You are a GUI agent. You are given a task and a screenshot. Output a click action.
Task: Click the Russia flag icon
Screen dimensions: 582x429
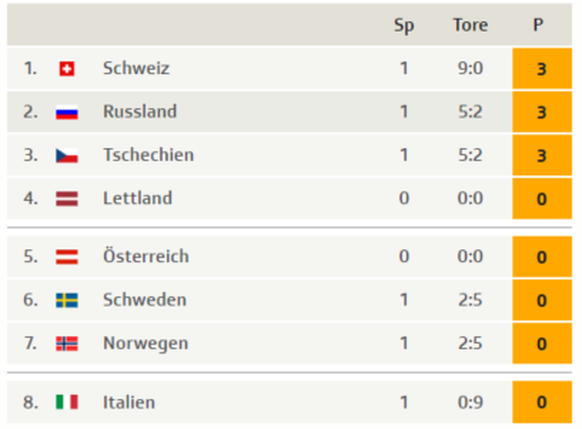(x=67, y=112)
